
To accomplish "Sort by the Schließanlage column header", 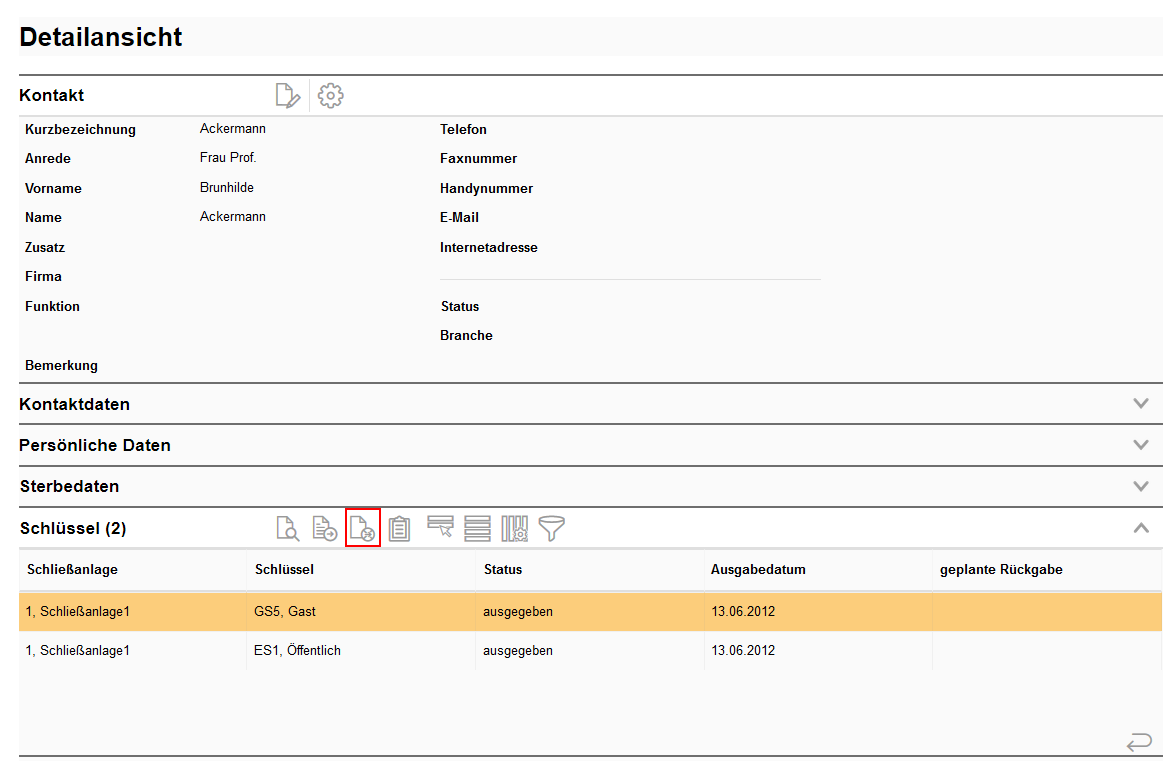I will pyautogui.click(x=72, y=570).
